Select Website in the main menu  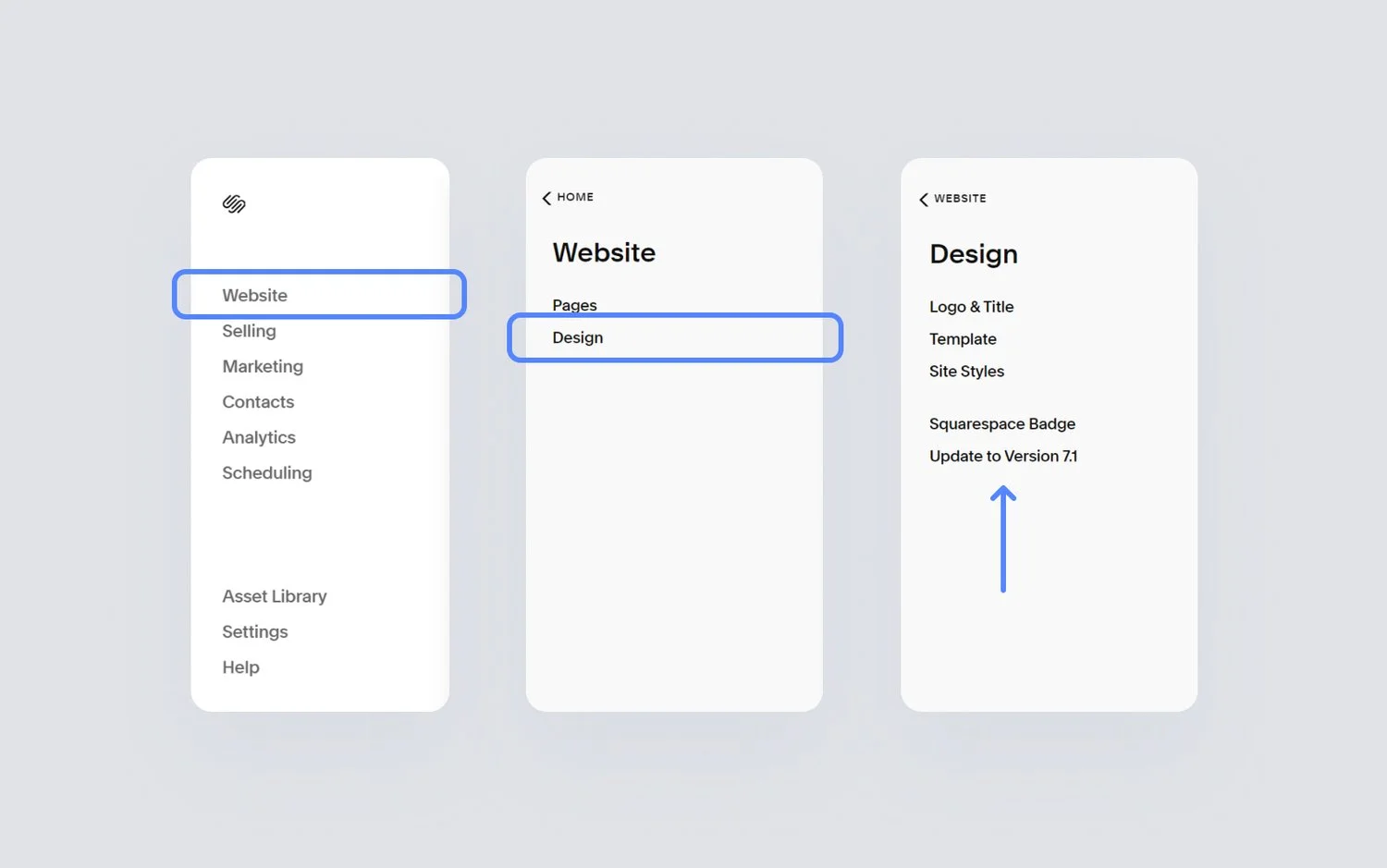coord(254,294)
